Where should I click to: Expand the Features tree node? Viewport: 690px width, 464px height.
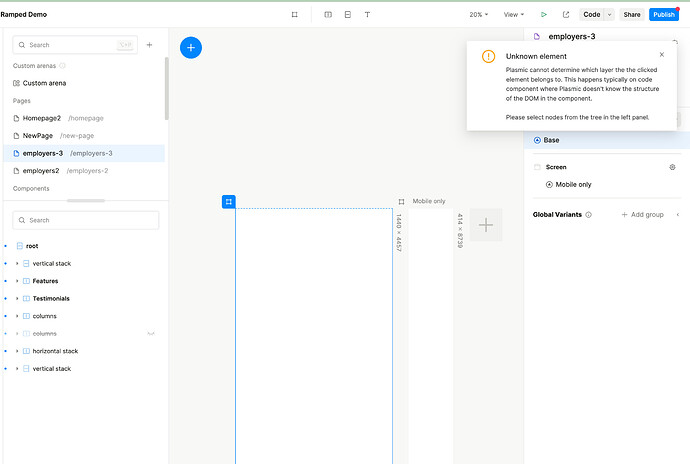coord(17,281)
